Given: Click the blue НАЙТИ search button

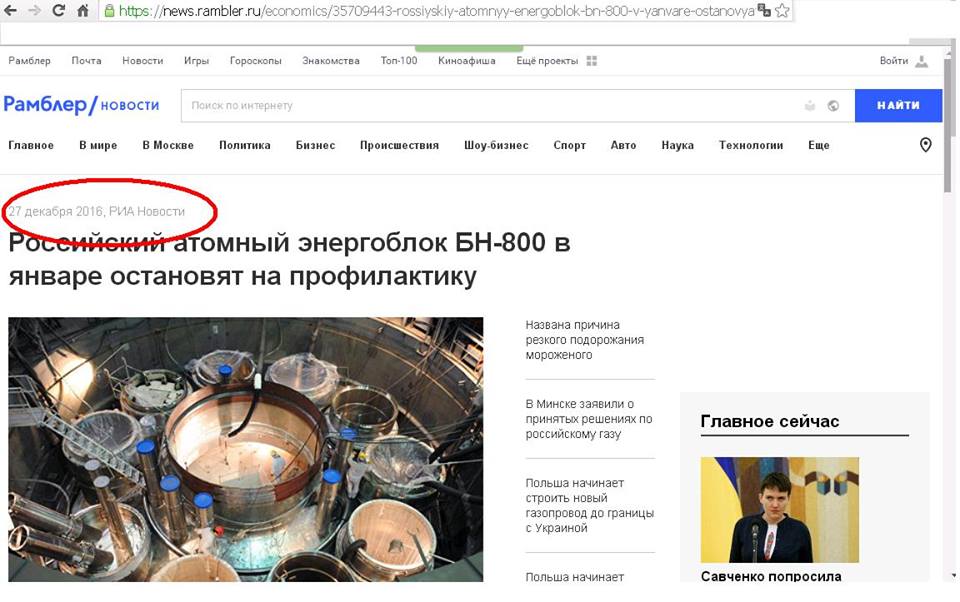Looking at the screenshot, I should (x=898, y=105).
